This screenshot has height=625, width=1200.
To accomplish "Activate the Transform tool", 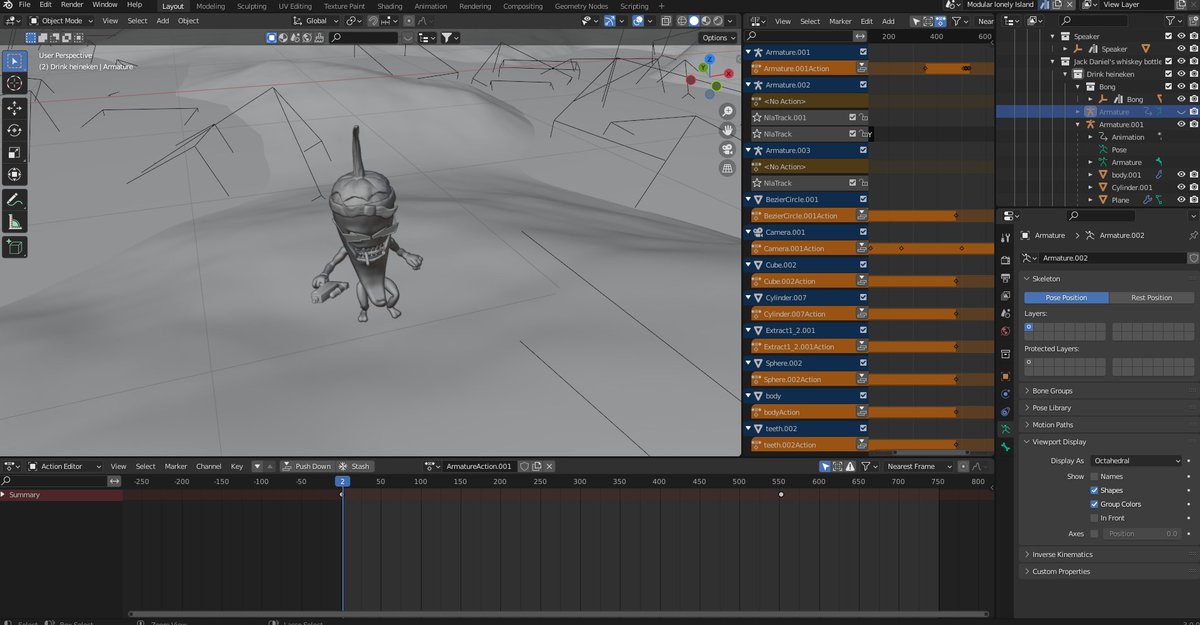I will pos(14,175).
